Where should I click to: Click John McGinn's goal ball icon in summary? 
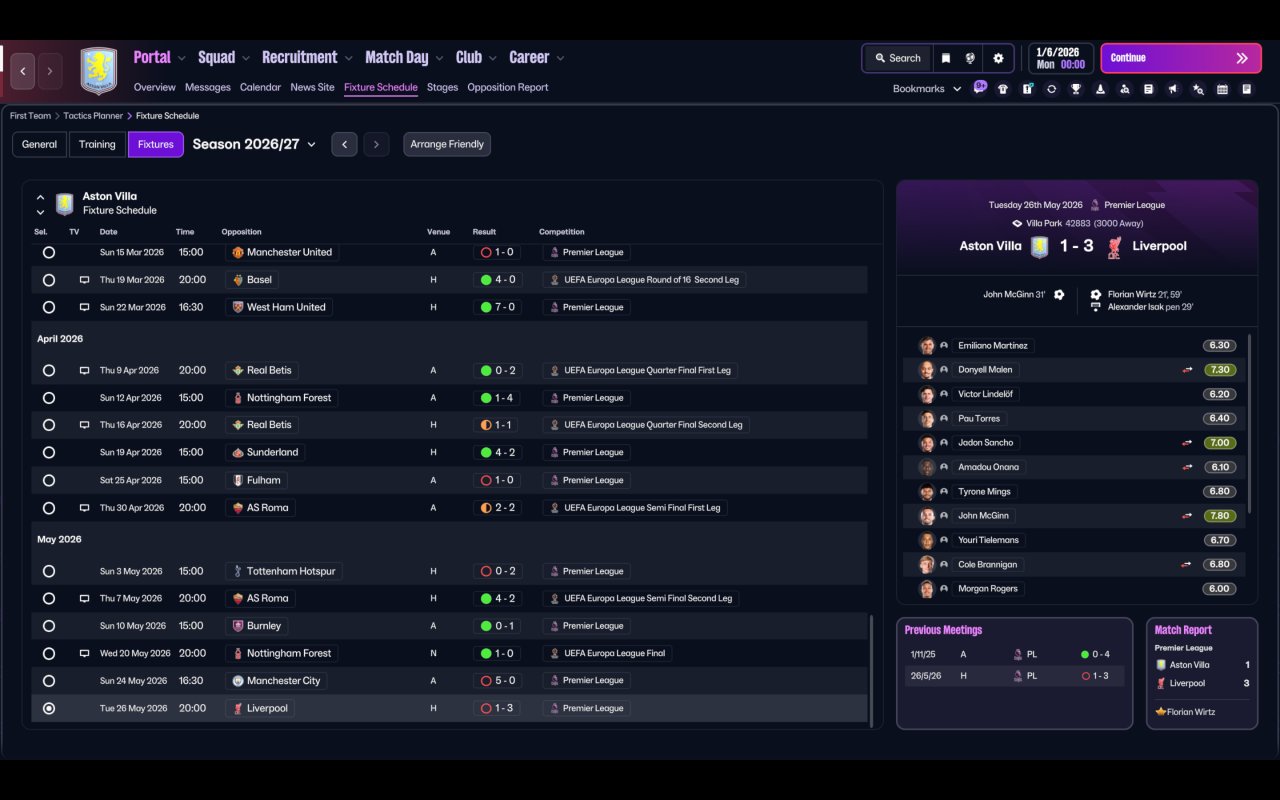click(1059, 295)
